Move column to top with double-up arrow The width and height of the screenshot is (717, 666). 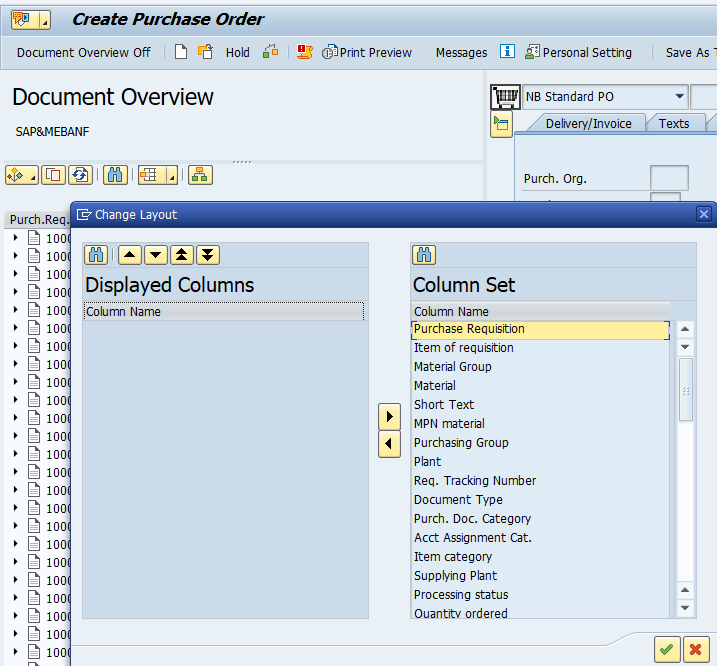tap(182, 255)
